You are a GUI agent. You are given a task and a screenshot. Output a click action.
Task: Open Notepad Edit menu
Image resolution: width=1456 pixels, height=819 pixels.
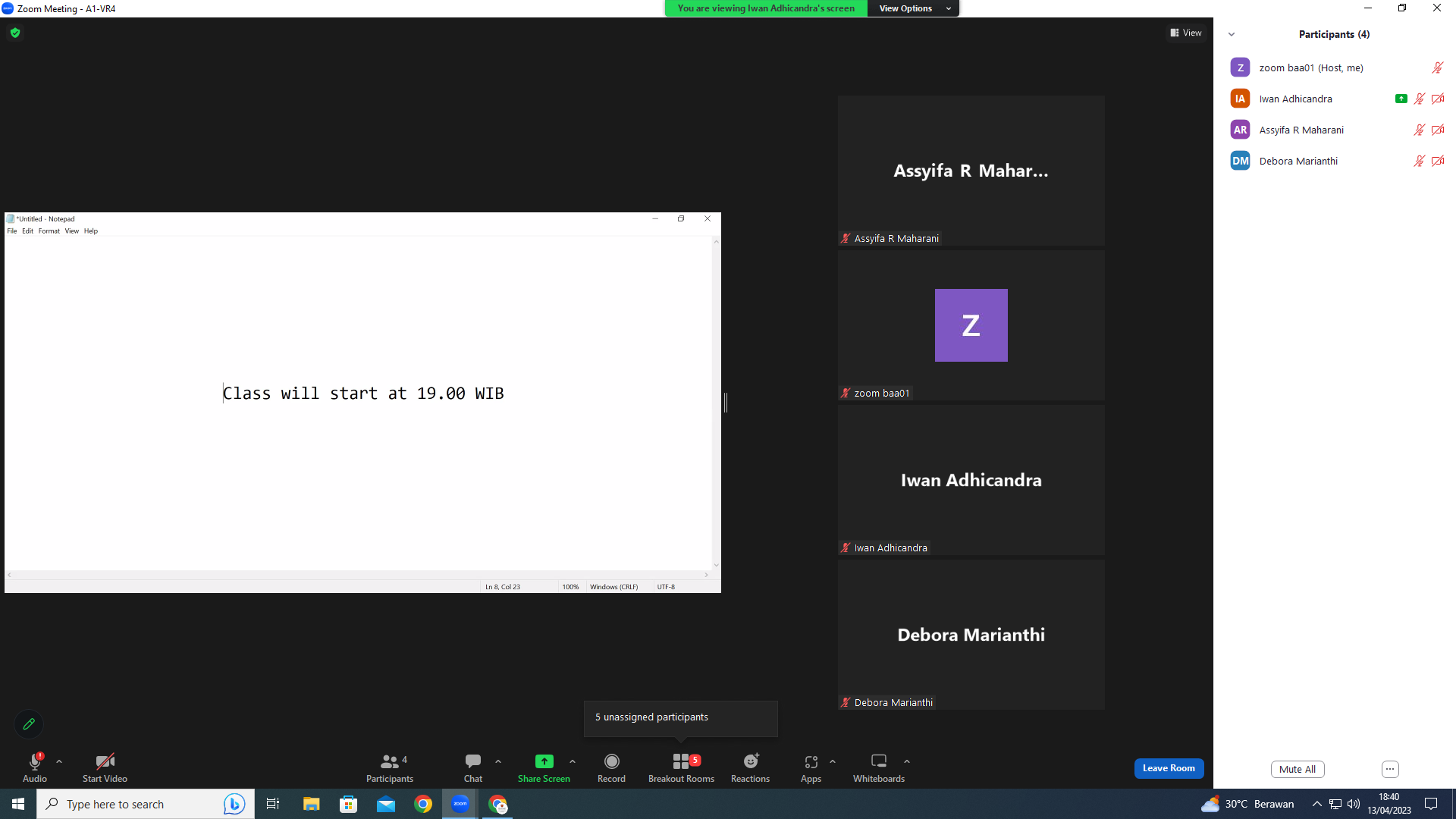pyautogui.click(x=27, y=231)
